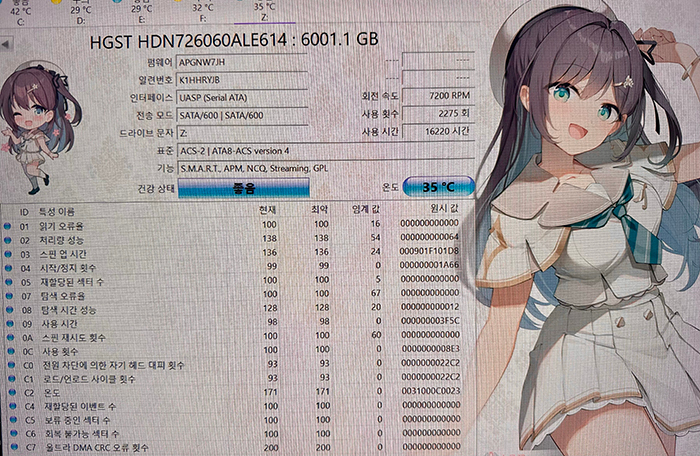700x456 pixels.
Task: Select the 읽기 오류율 attribute name
Action: [x=62, y=226]
